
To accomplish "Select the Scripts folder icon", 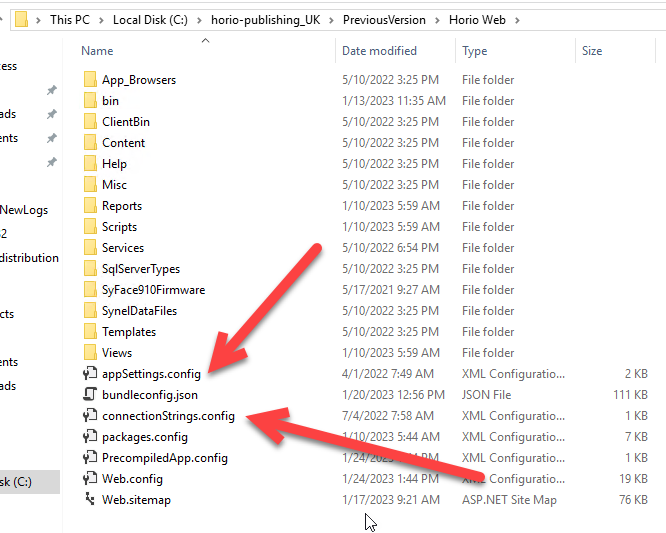I will [90, 227].
